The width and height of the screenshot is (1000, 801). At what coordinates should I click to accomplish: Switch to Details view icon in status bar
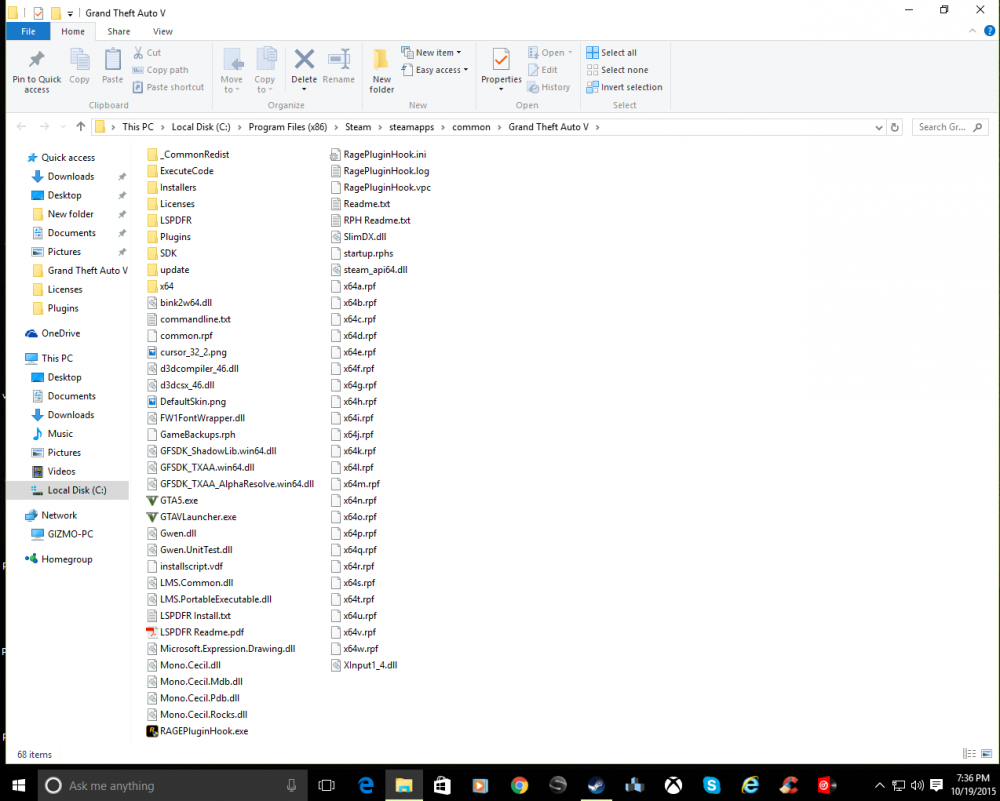click(969, 754)
